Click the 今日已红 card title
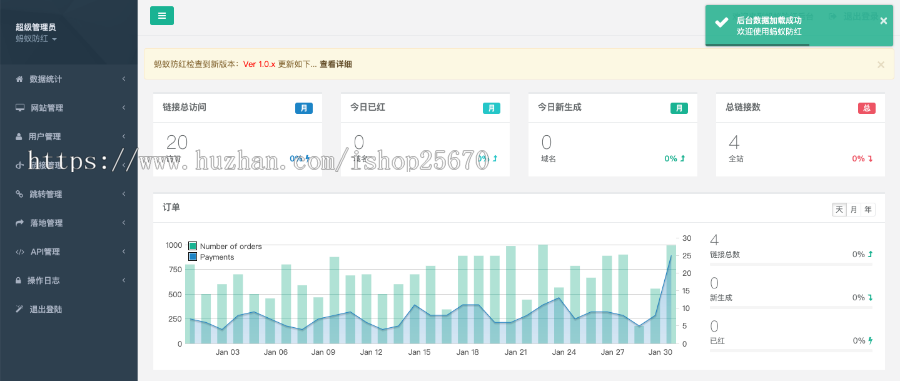This screenshot has height=381, width=900. click(x=367, y=107)
